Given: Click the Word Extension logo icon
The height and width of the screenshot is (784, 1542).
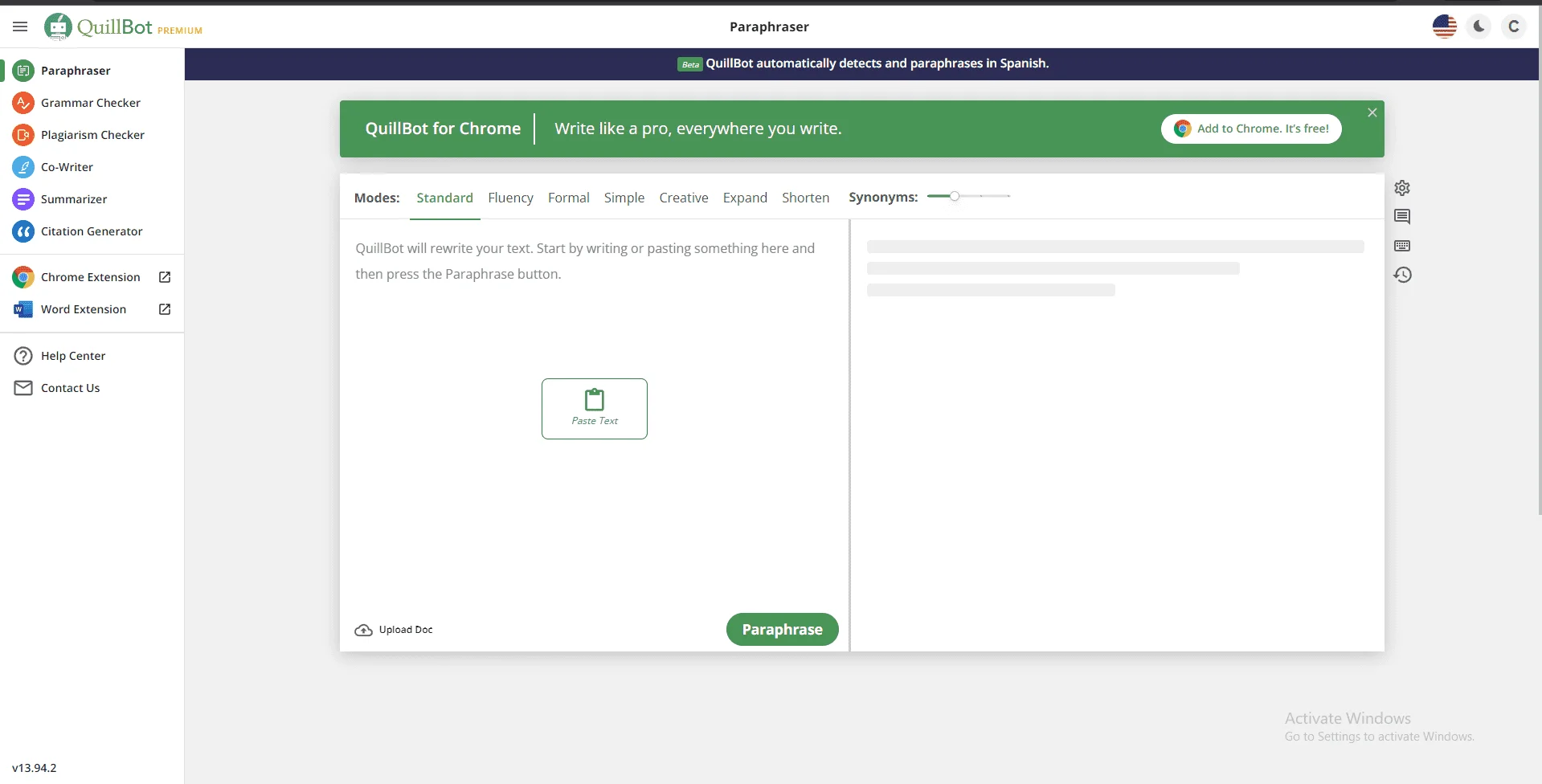Looking at the screenshot, I should pos(23,309).
